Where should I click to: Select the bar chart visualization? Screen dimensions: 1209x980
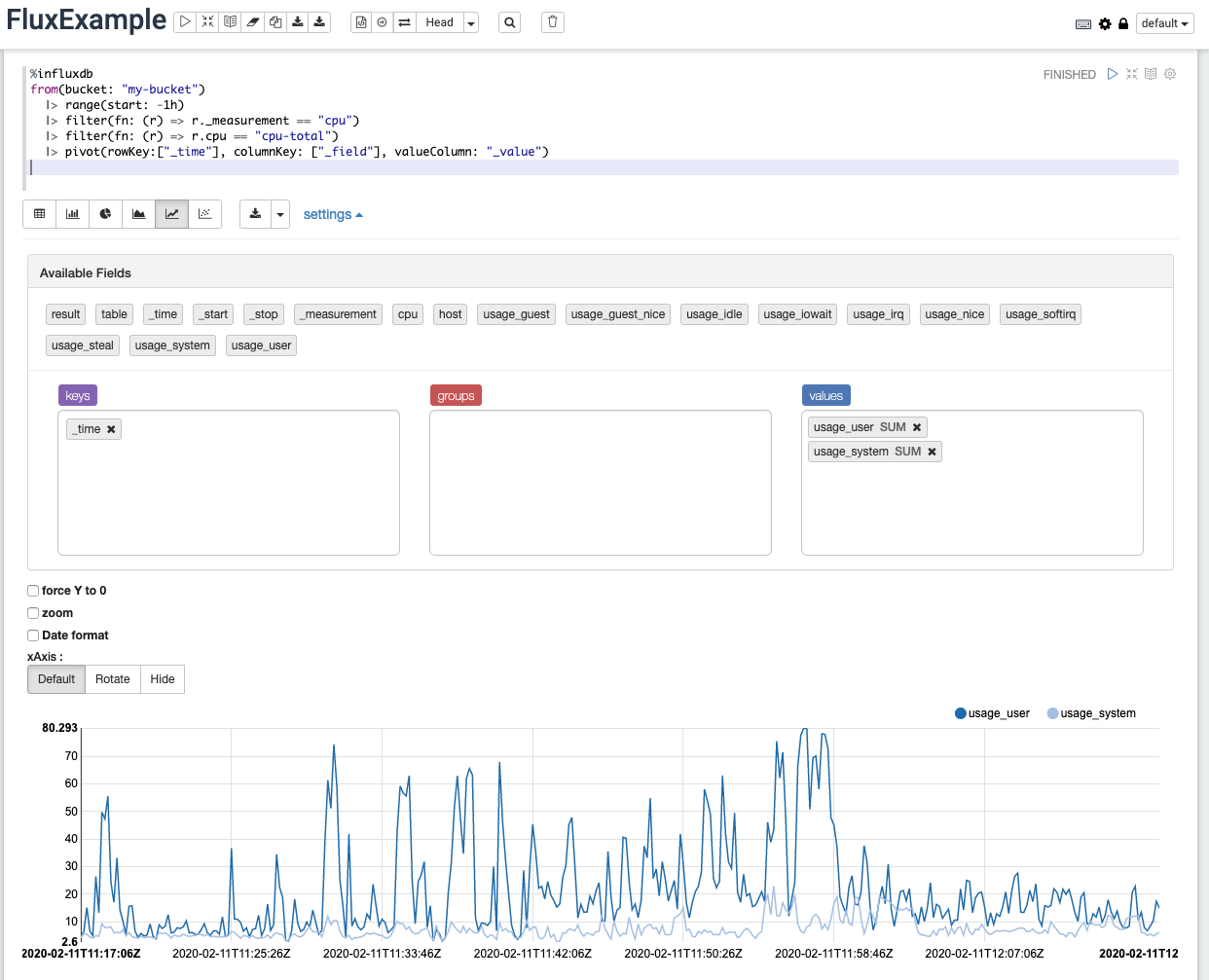tap(72, 214)
